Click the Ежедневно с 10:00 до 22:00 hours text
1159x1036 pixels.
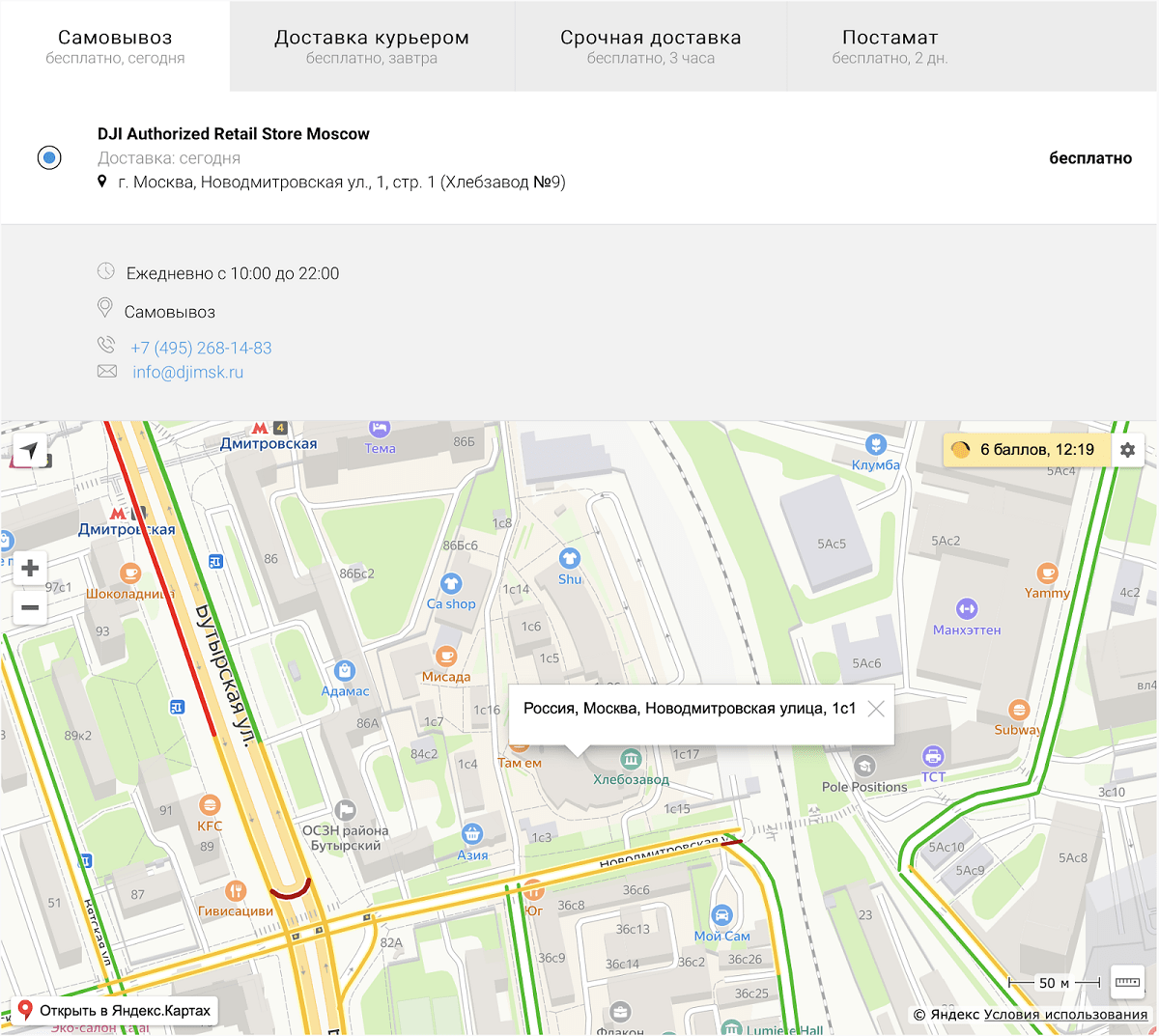click(233, 273)
